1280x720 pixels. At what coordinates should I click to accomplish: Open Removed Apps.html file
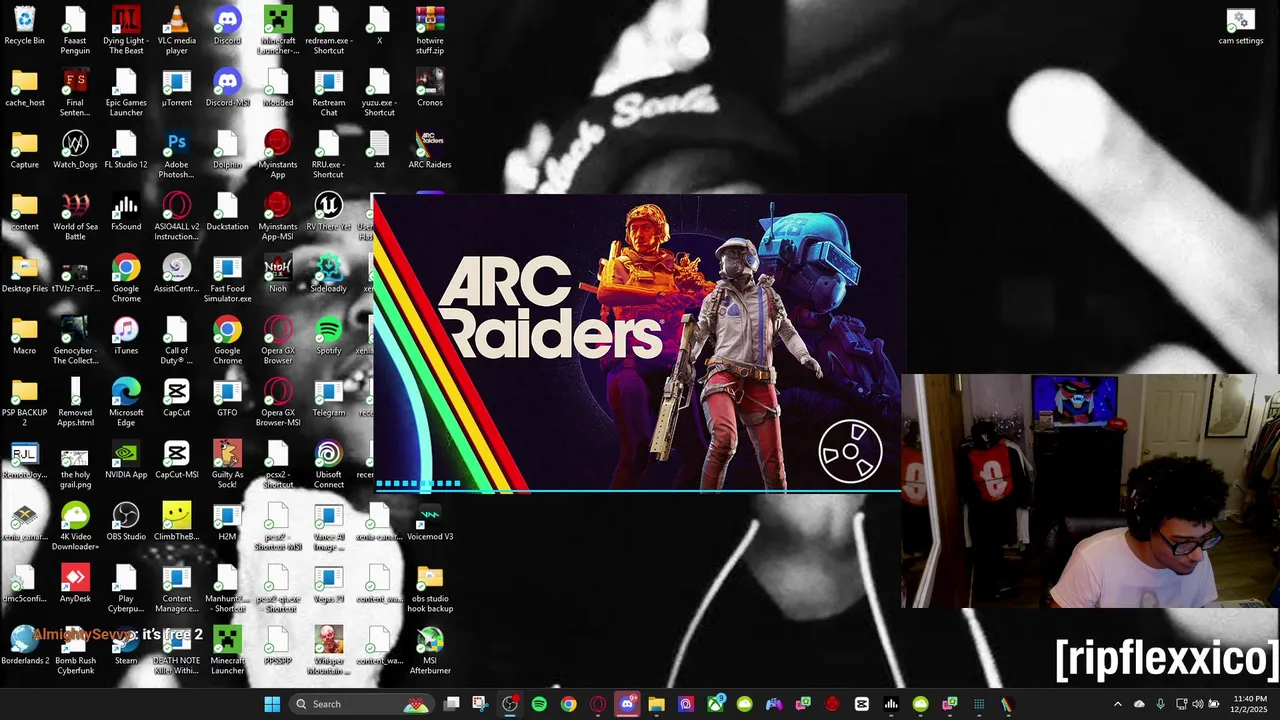pyautogui.click(x=75, y=402)
